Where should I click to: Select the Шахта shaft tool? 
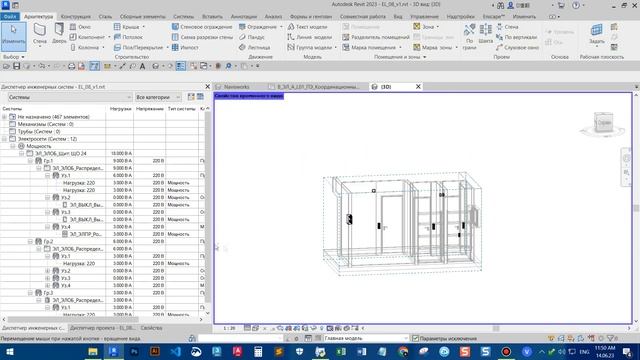(485, 34)
